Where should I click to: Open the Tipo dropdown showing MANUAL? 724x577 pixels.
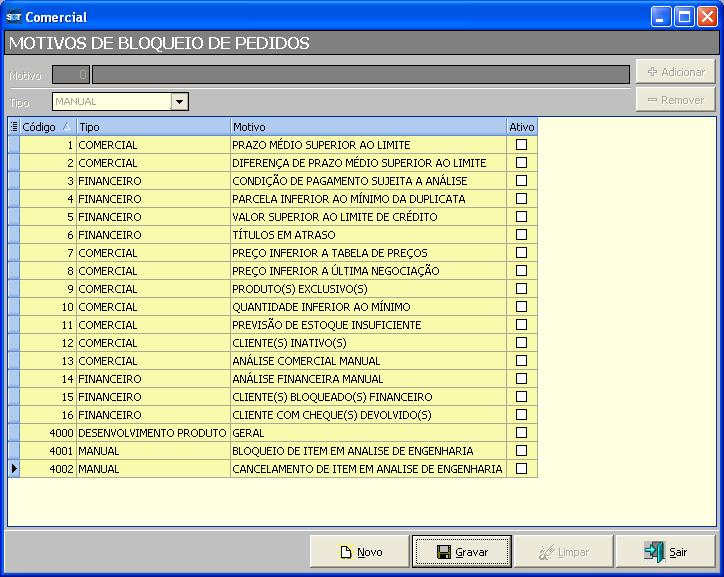[x=179, y=101]
